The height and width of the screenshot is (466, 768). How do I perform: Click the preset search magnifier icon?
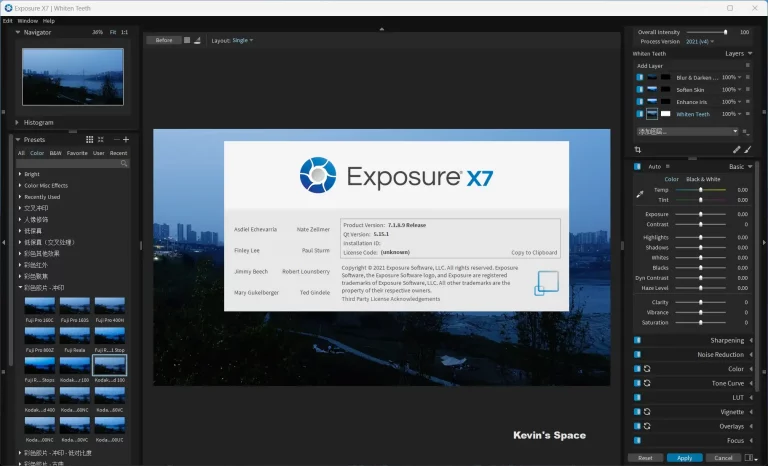(124, 163)
